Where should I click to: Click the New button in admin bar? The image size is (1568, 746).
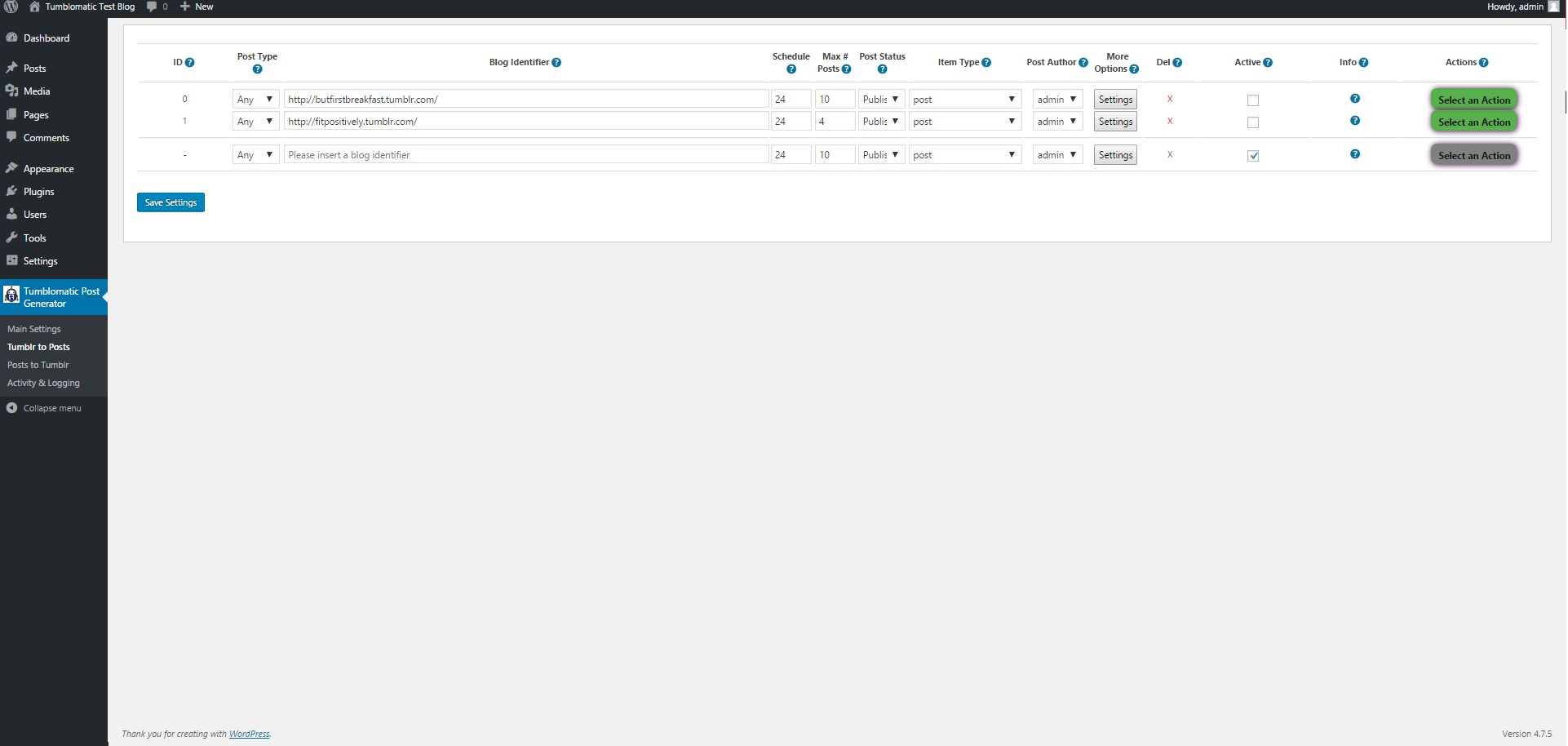pos(197,7)
